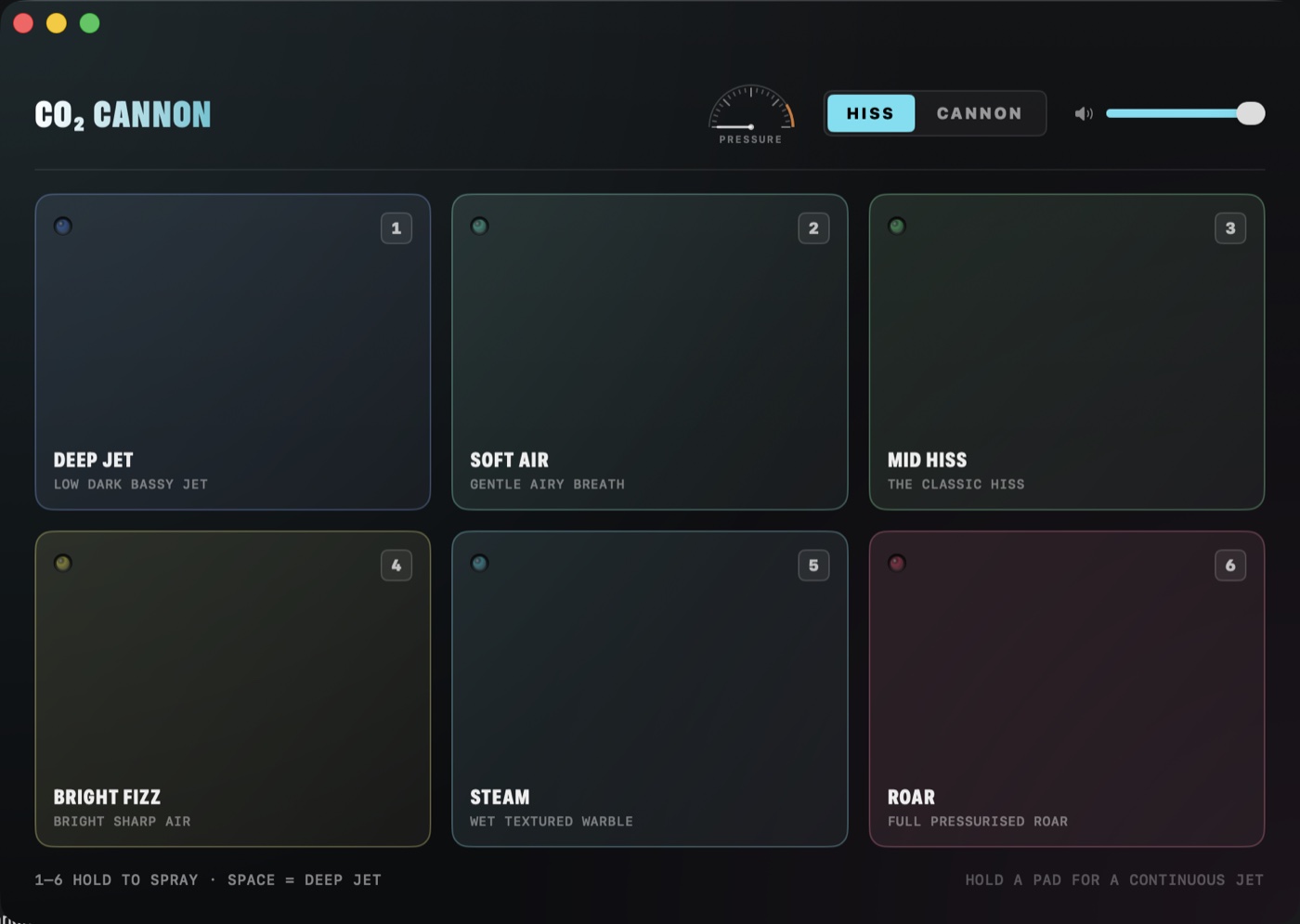Maximize the window with the green button

[90, 23]
